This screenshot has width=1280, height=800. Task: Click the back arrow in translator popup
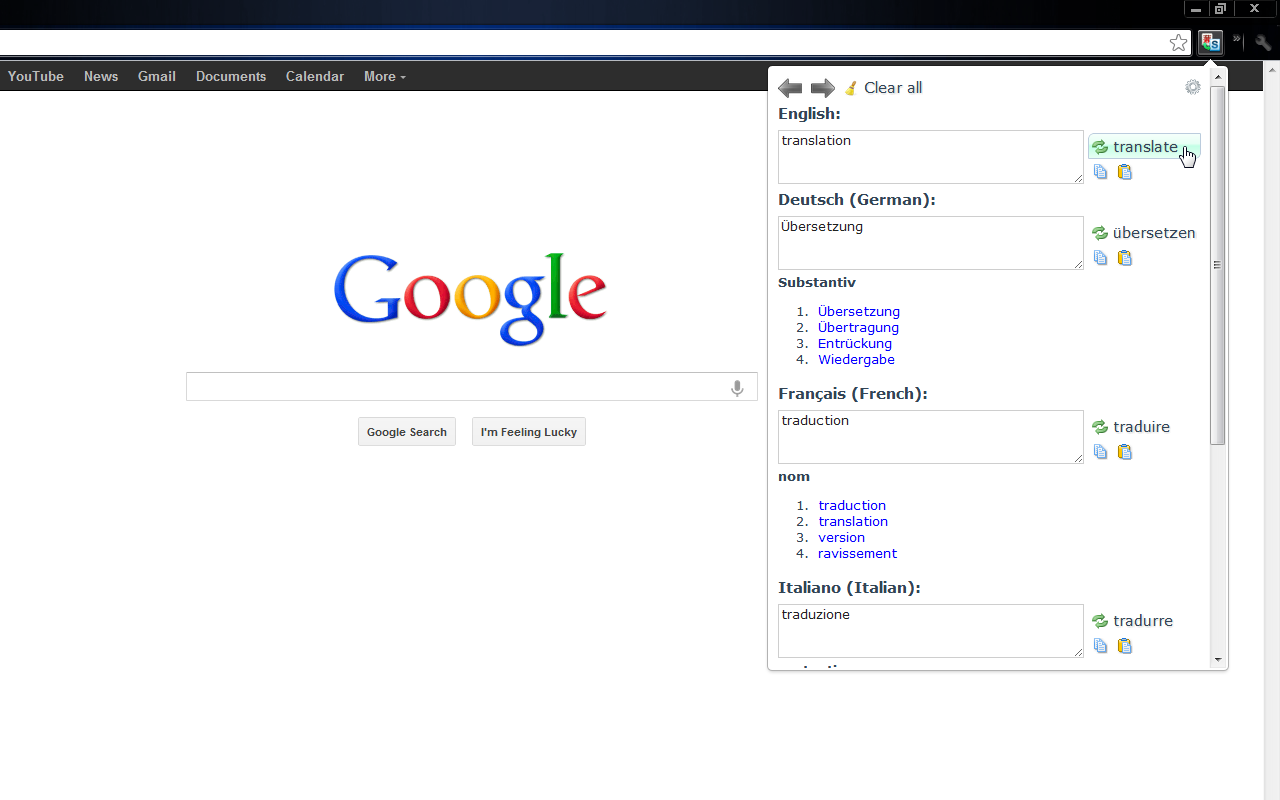click(x=790, y=88)
